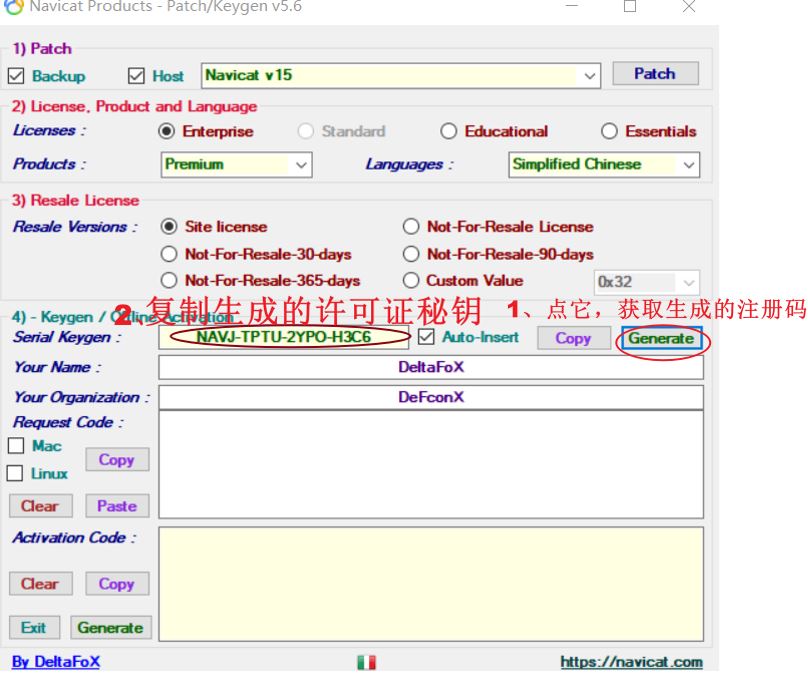The image size is (808, 695).
Task: Toggle the Backup checkbox
Action: click(x=16, y=76)
